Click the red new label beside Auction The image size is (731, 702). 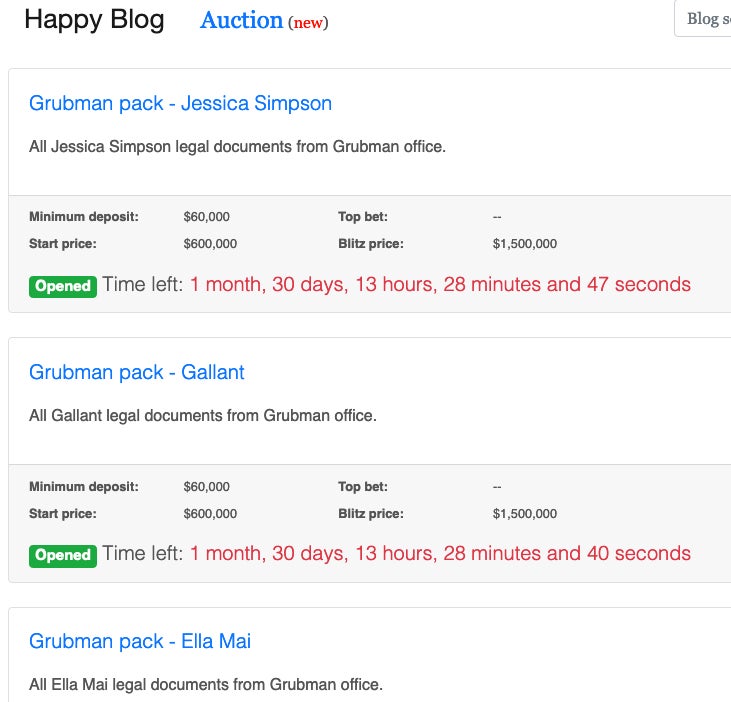308,23
